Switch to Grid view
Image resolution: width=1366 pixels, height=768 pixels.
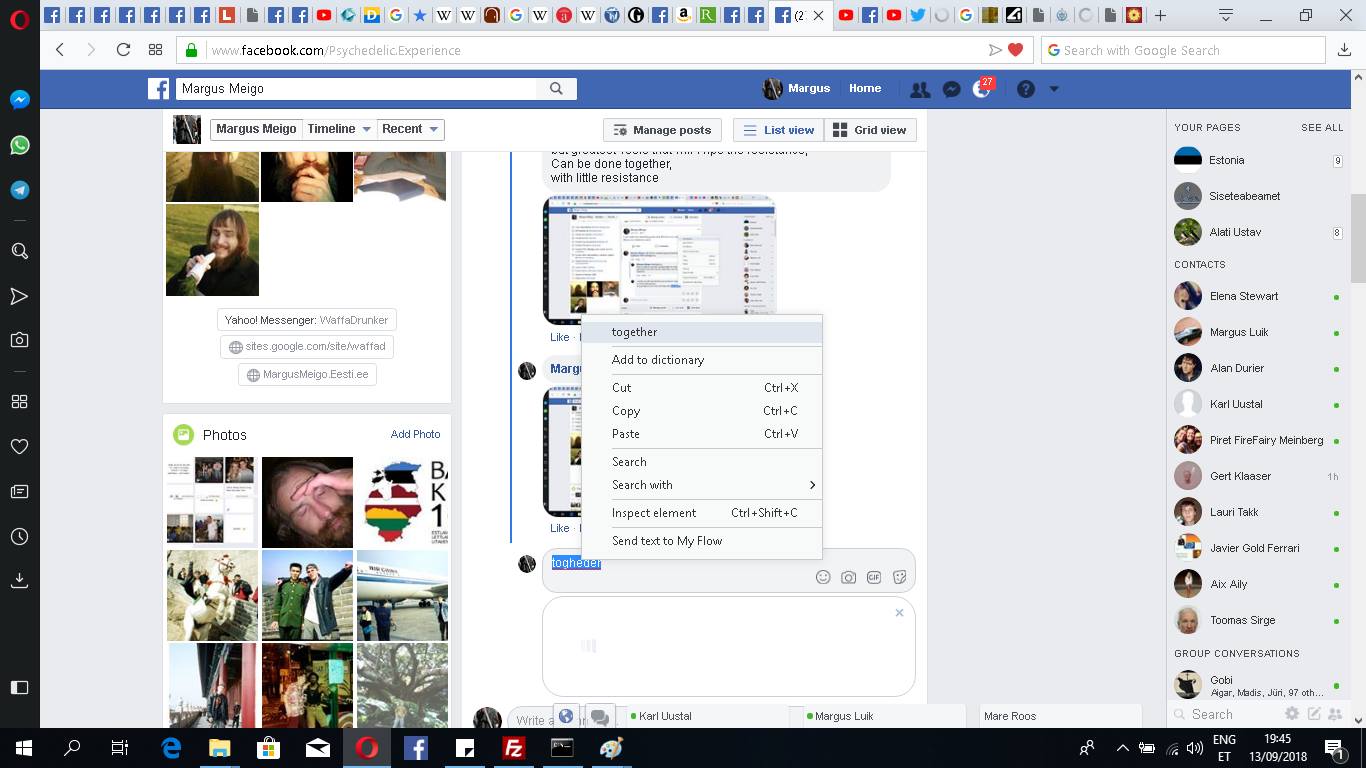(869, 130)
